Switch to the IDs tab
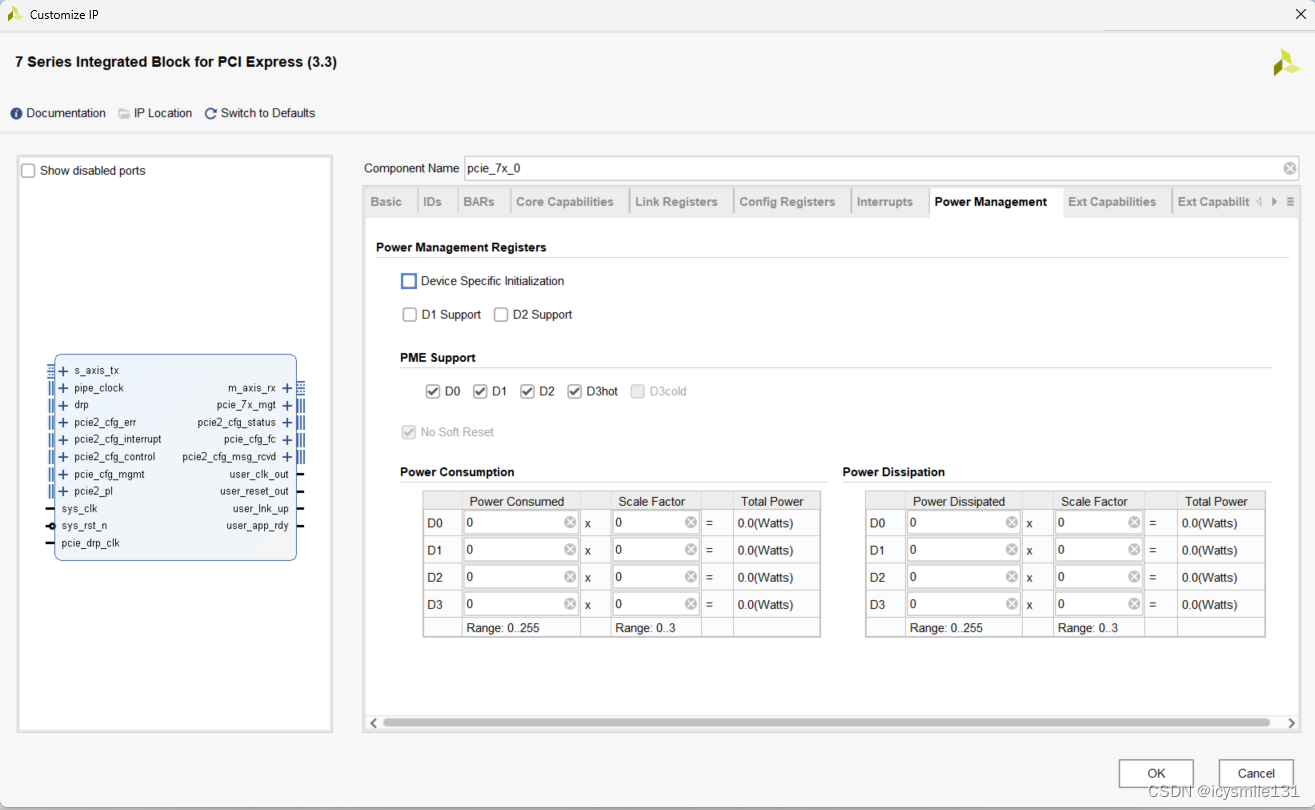The image size is (1315, 810). 432,202
